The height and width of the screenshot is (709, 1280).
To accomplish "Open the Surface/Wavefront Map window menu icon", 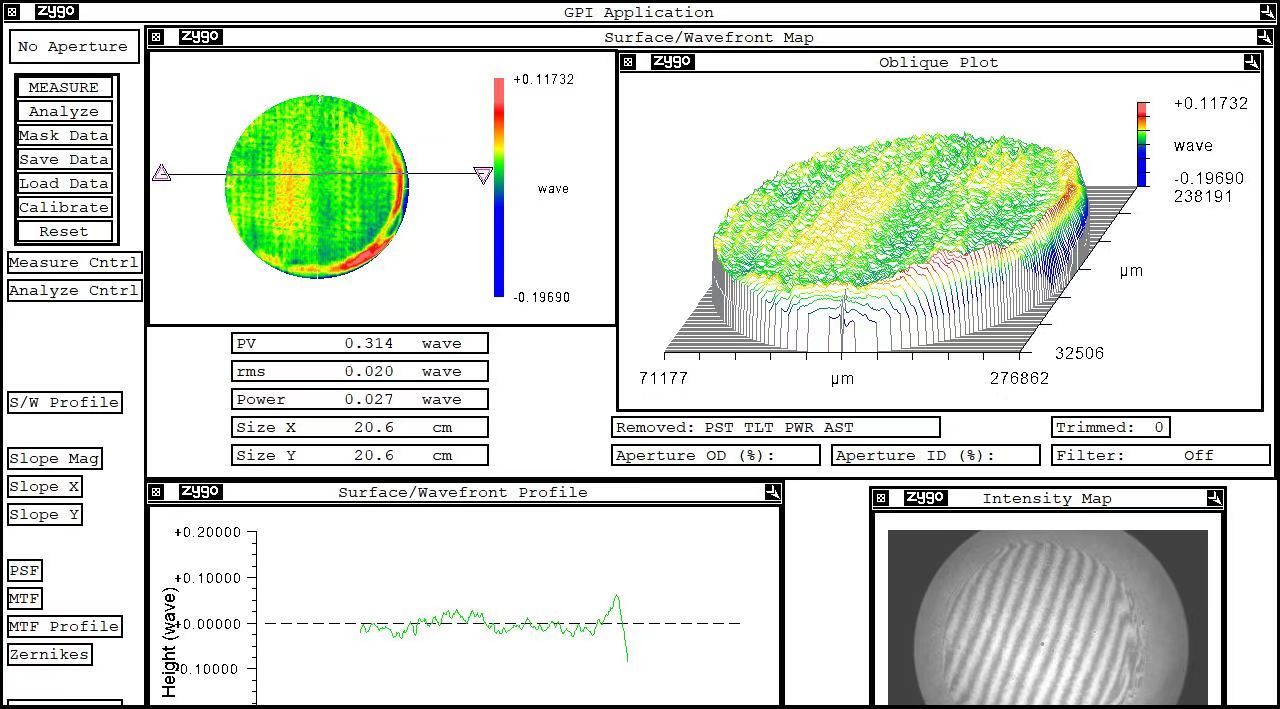I will click(x=156, y=37).
